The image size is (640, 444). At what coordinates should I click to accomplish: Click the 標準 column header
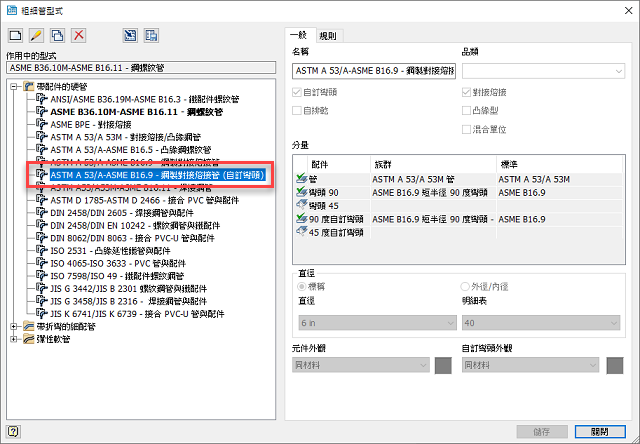pyautogui.click(x=560, y=164)
